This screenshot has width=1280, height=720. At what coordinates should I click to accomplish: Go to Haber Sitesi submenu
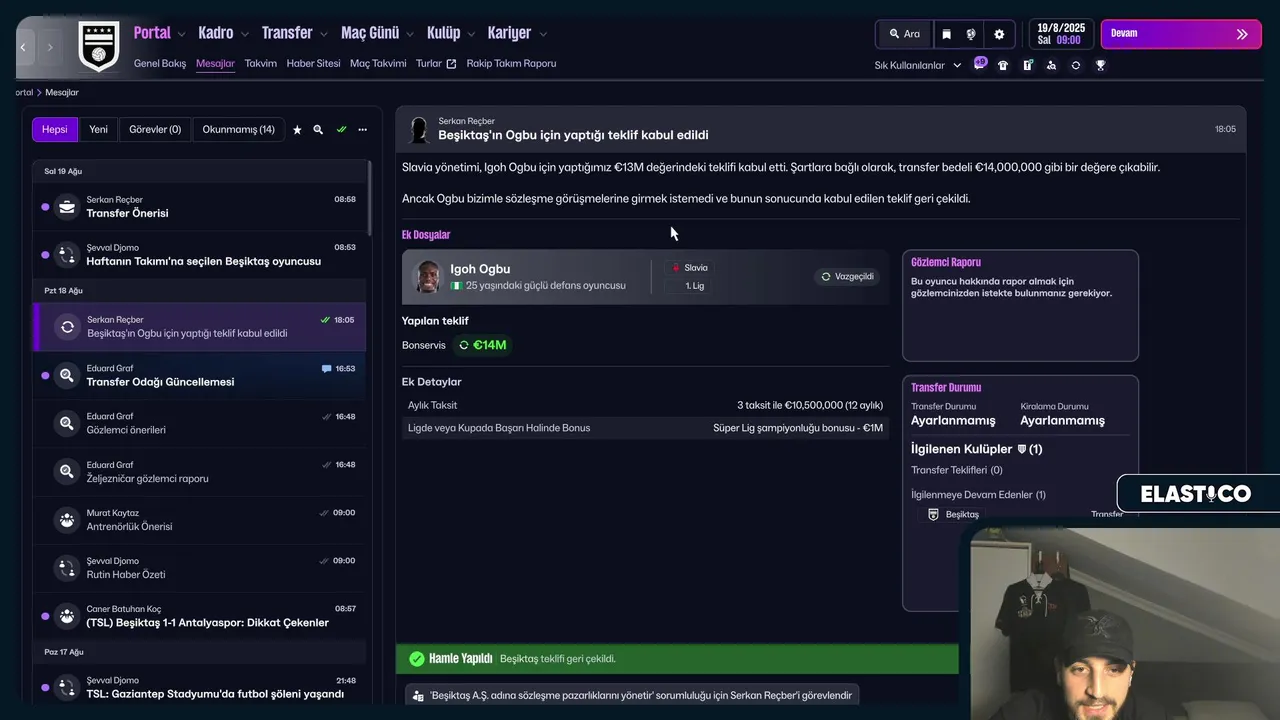click(x=313, y=63)
